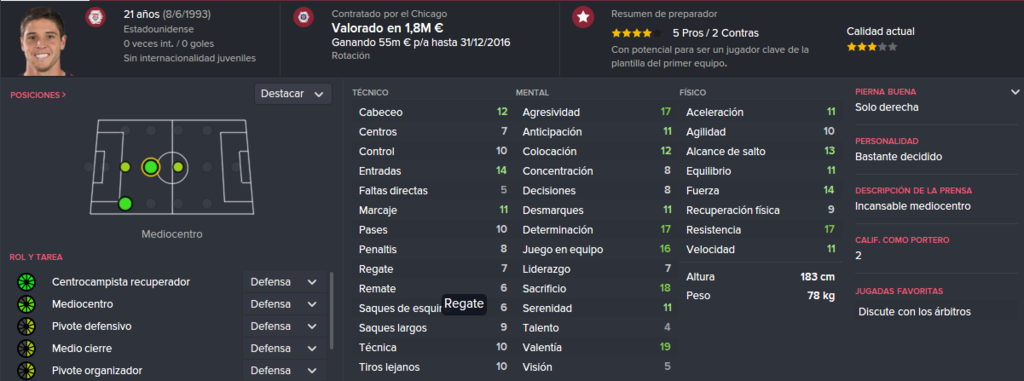The image size is (1024, 381).
Task: Open the star coach report icon
Action: point(583,17)
